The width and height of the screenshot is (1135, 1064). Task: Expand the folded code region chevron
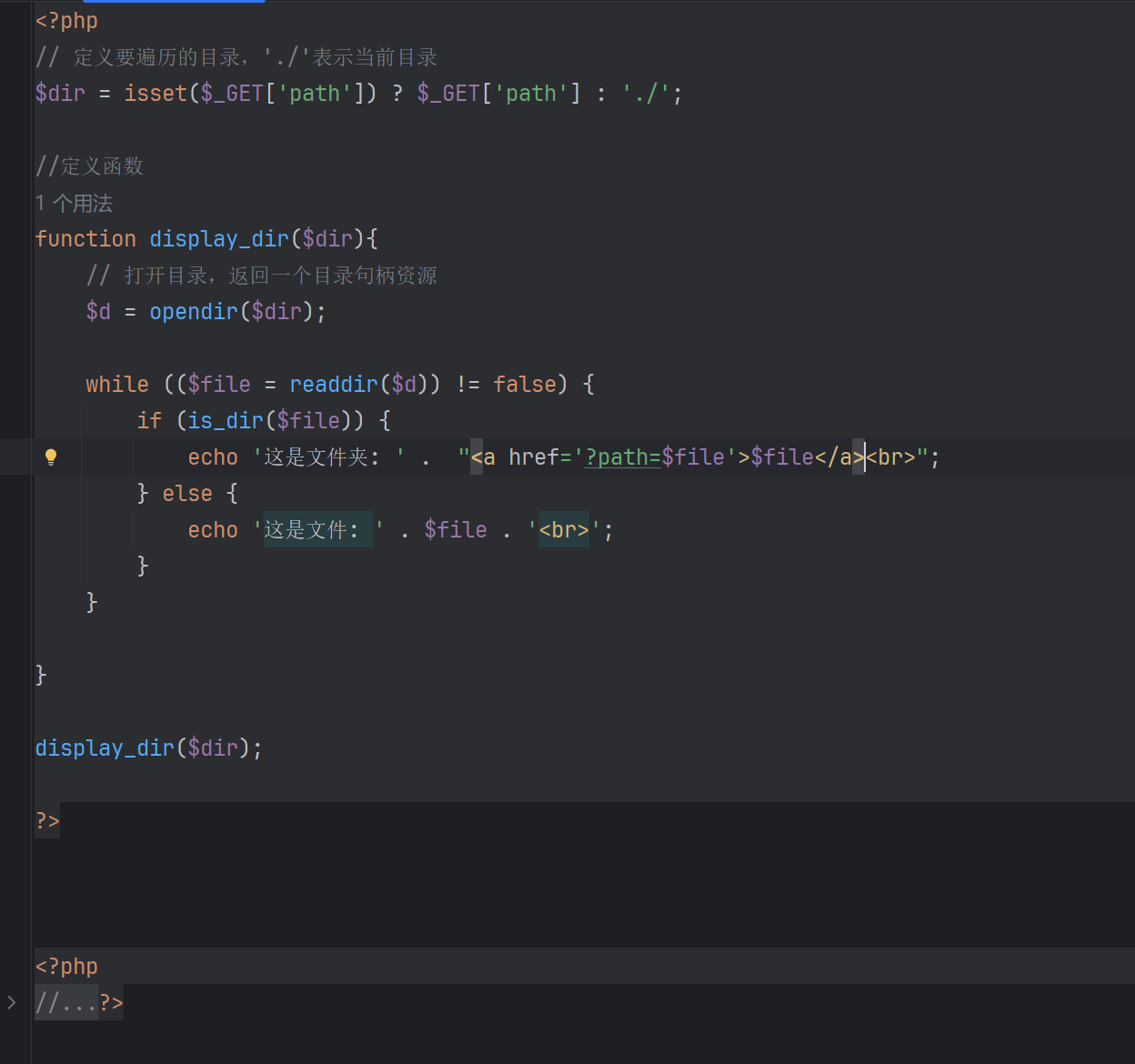pyautogui.click(x=11, y=1002)
